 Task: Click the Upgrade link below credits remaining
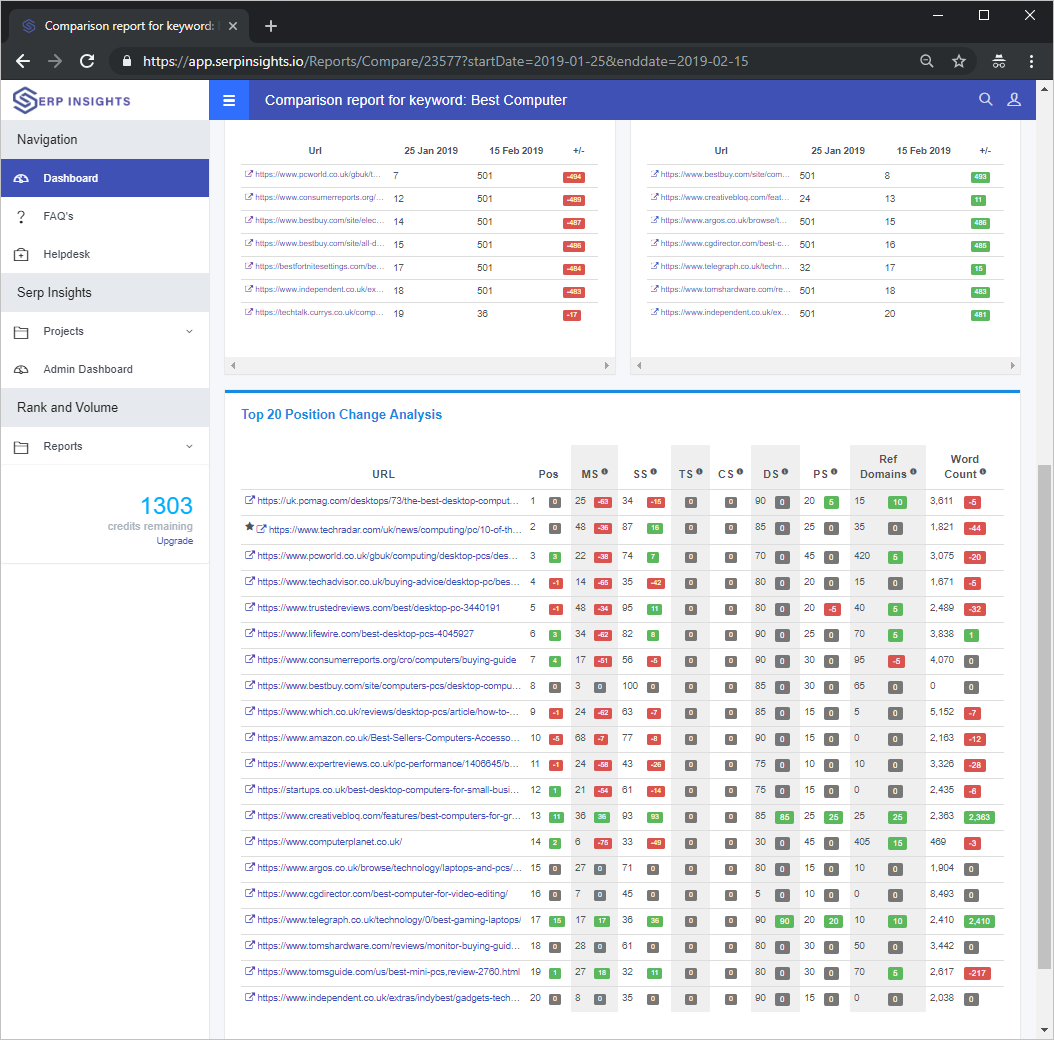175,540
